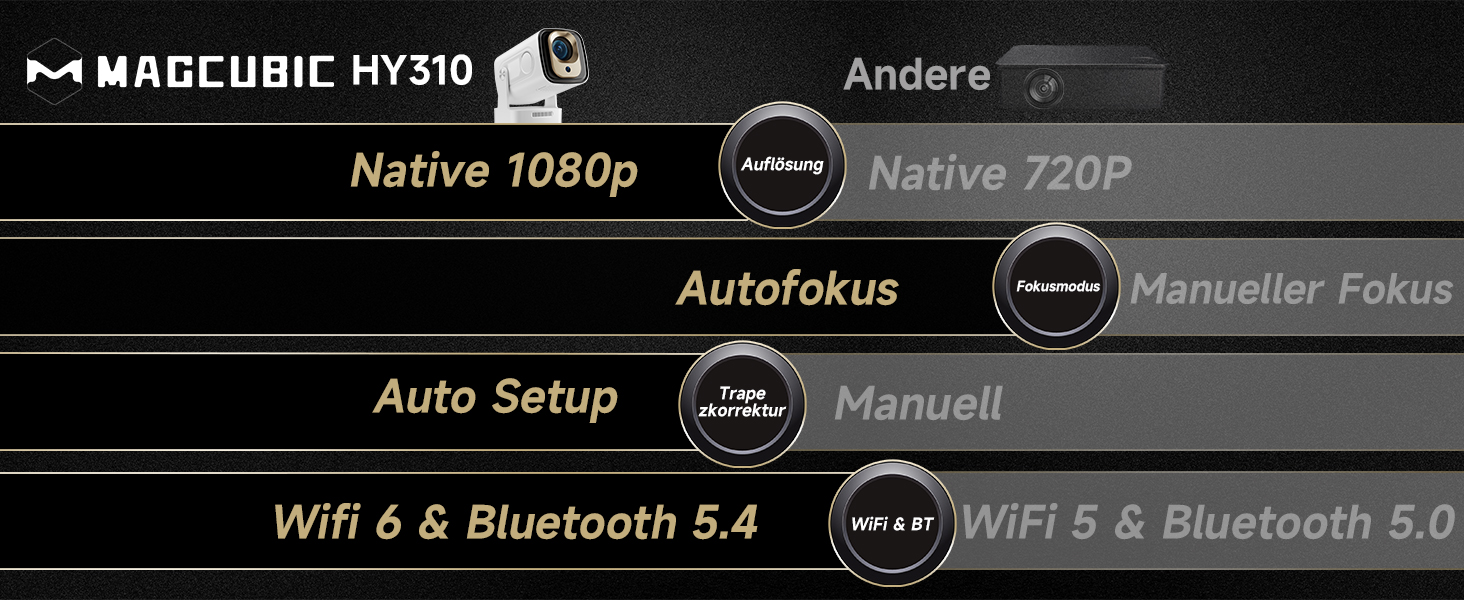Image resolution: width=1464 pixels, height=600 pixels.
Task: Click the Fokusmodus round badge
Action: pos(1057,286)
